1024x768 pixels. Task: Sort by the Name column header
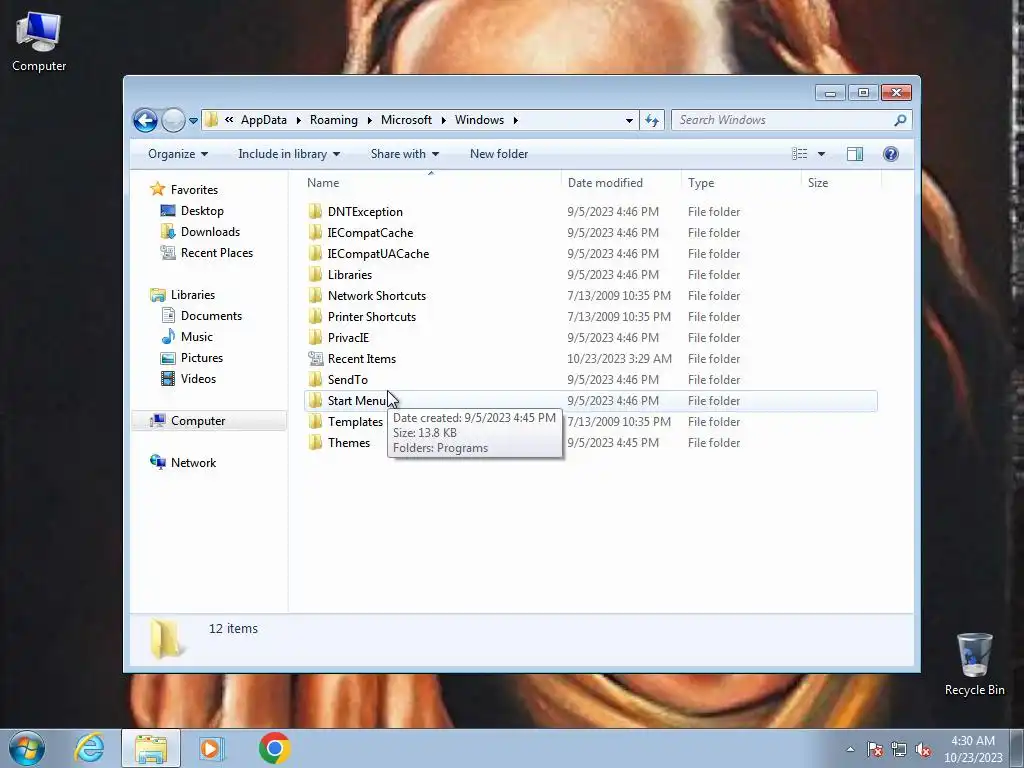tap(432, 183)
